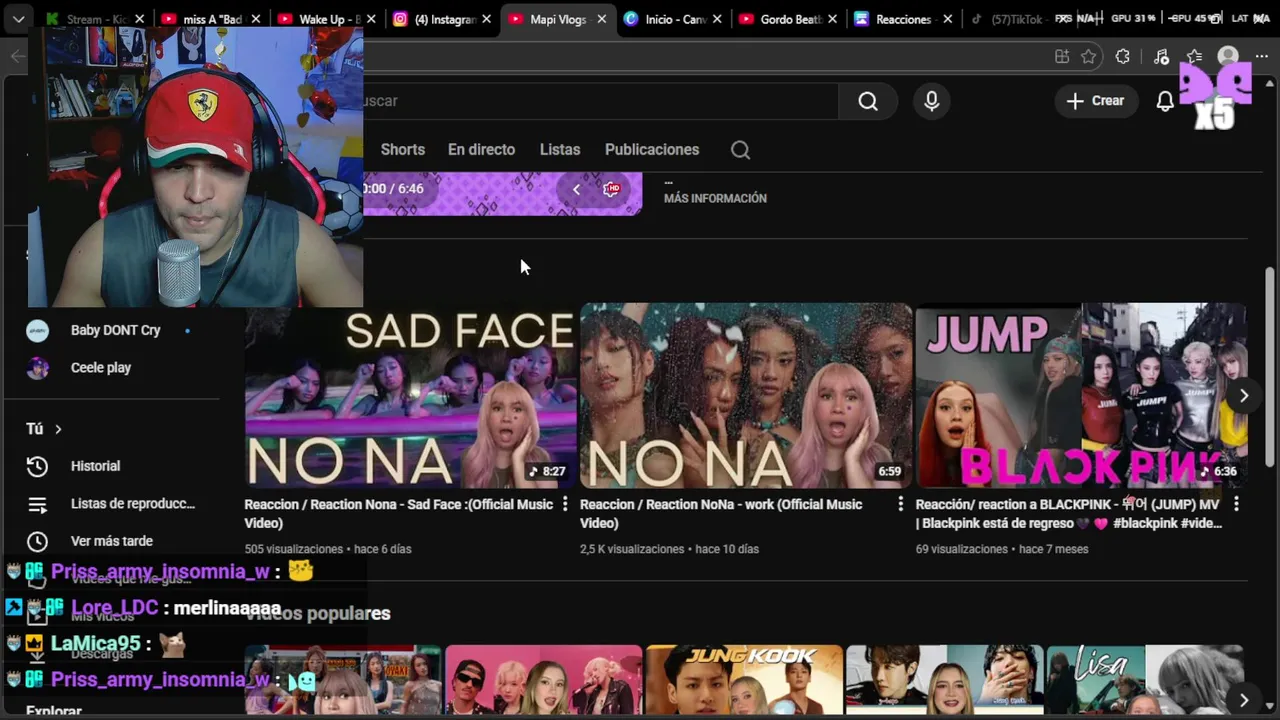Image resolution: width=1280 pixels, height=720 pixels.
Task: Open BLACKPINK JUMP reaction thumbnail
Action: 1081,396
